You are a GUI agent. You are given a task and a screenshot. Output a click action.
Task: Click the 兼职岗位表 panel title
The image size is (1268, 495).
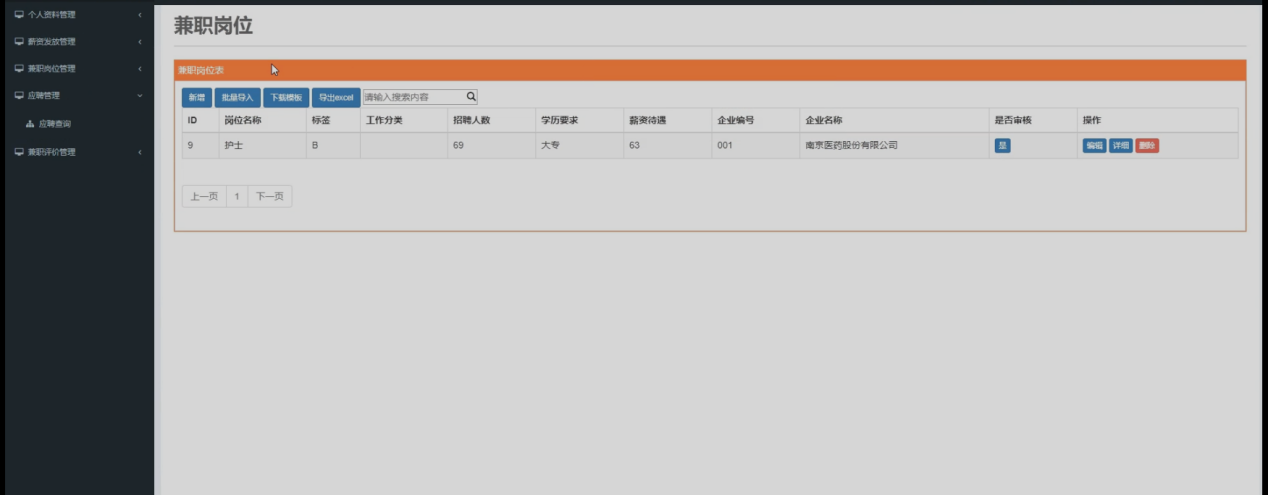tap(201, 70)
